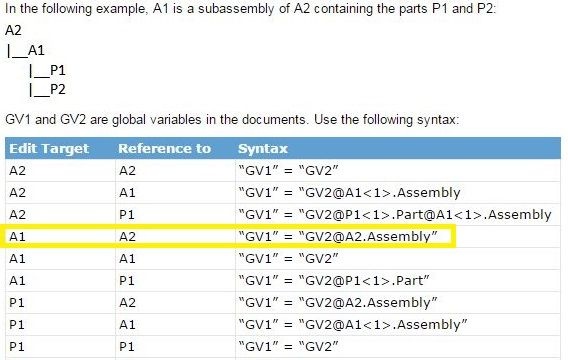568x360 pixels.
Task: Click intro sentence about A1 subassembly
Action: [250, 9]
